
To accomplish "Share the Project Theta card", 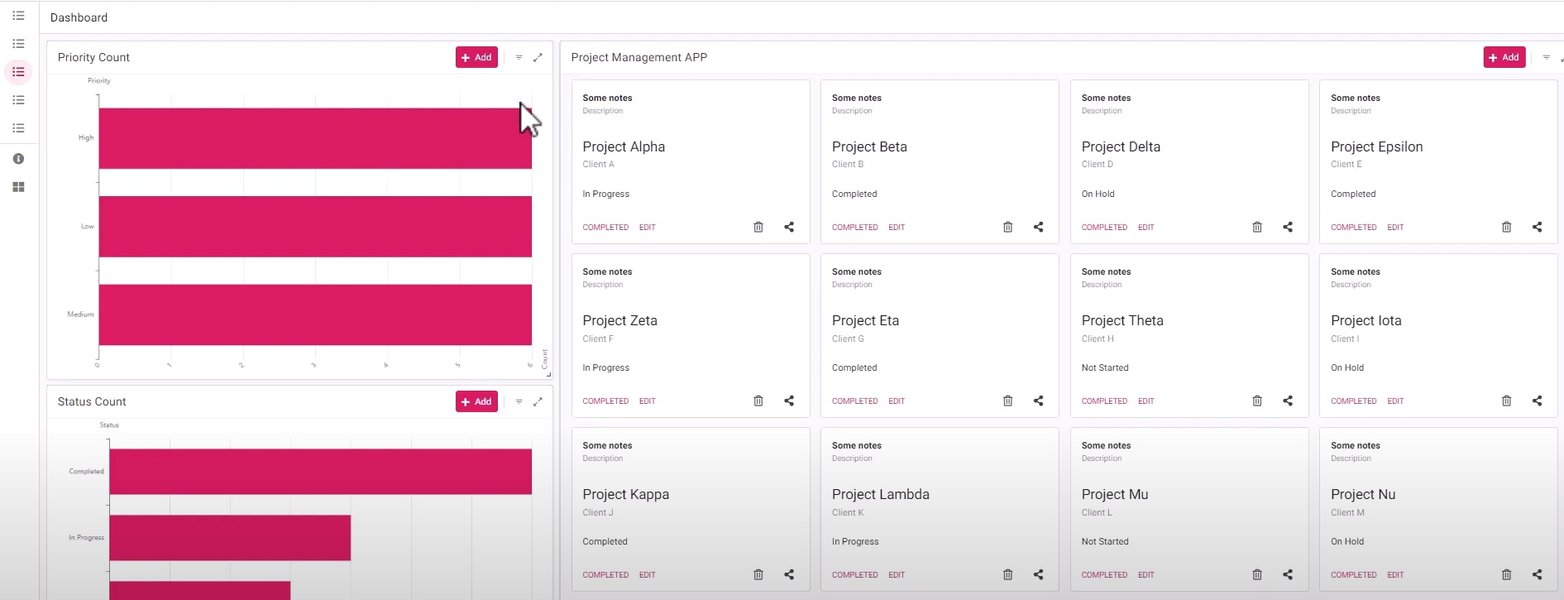I will tap(1288, 401).
